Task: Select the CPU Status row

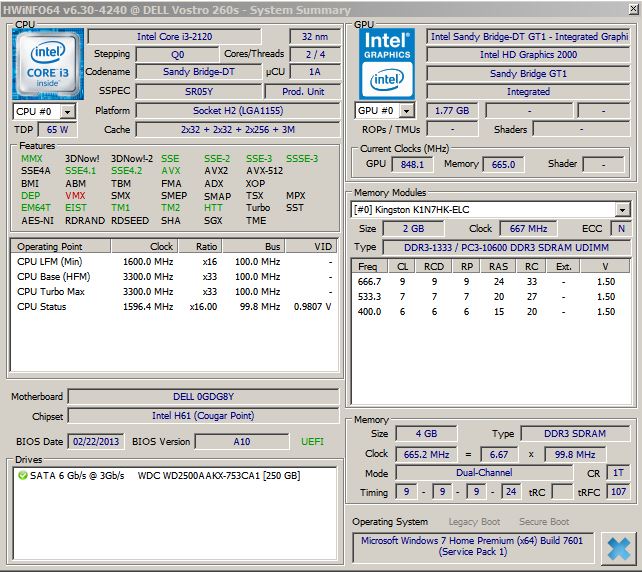Action: [174, 307]
